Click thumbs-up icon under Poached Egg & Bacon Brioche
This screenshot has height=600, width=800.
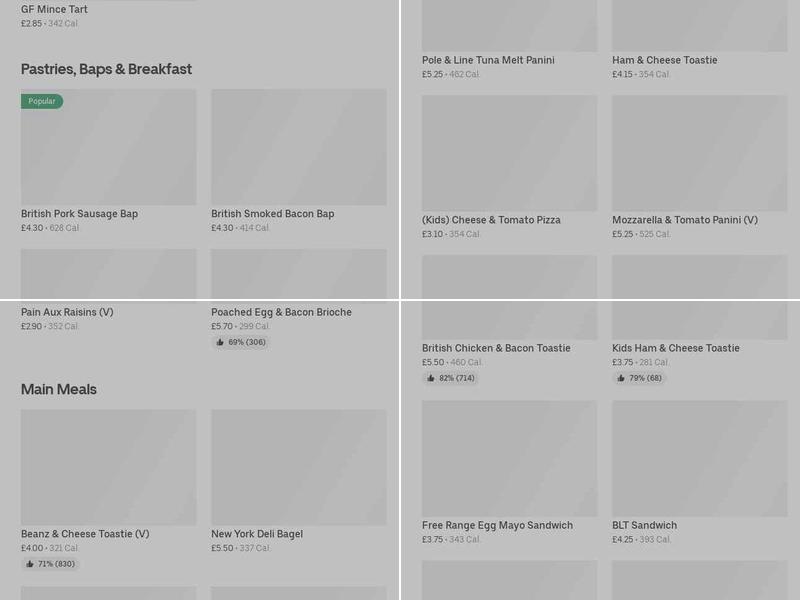click(220, 342)
